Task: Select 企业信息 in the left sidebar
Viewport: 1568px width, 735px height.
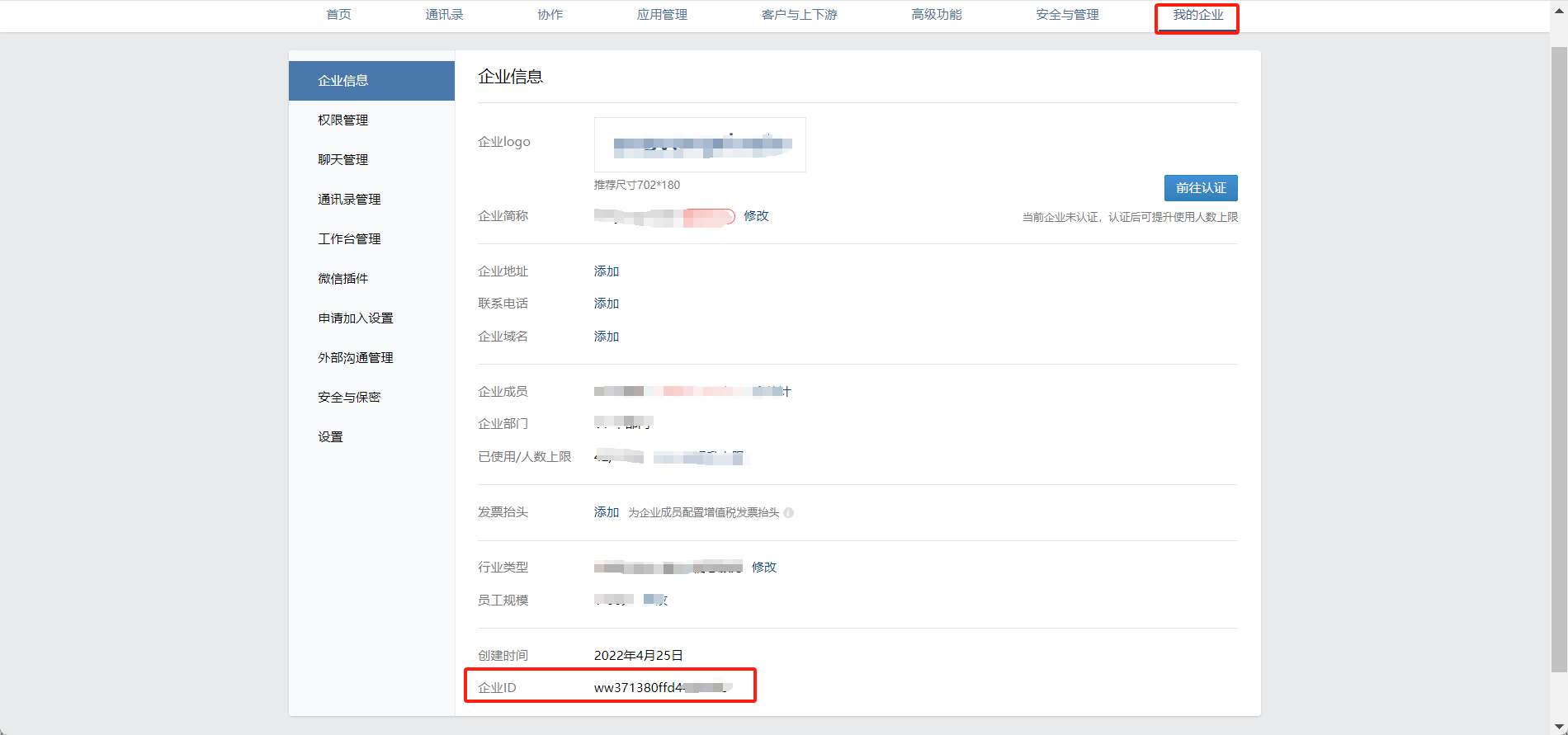Action: coord(371,81)
